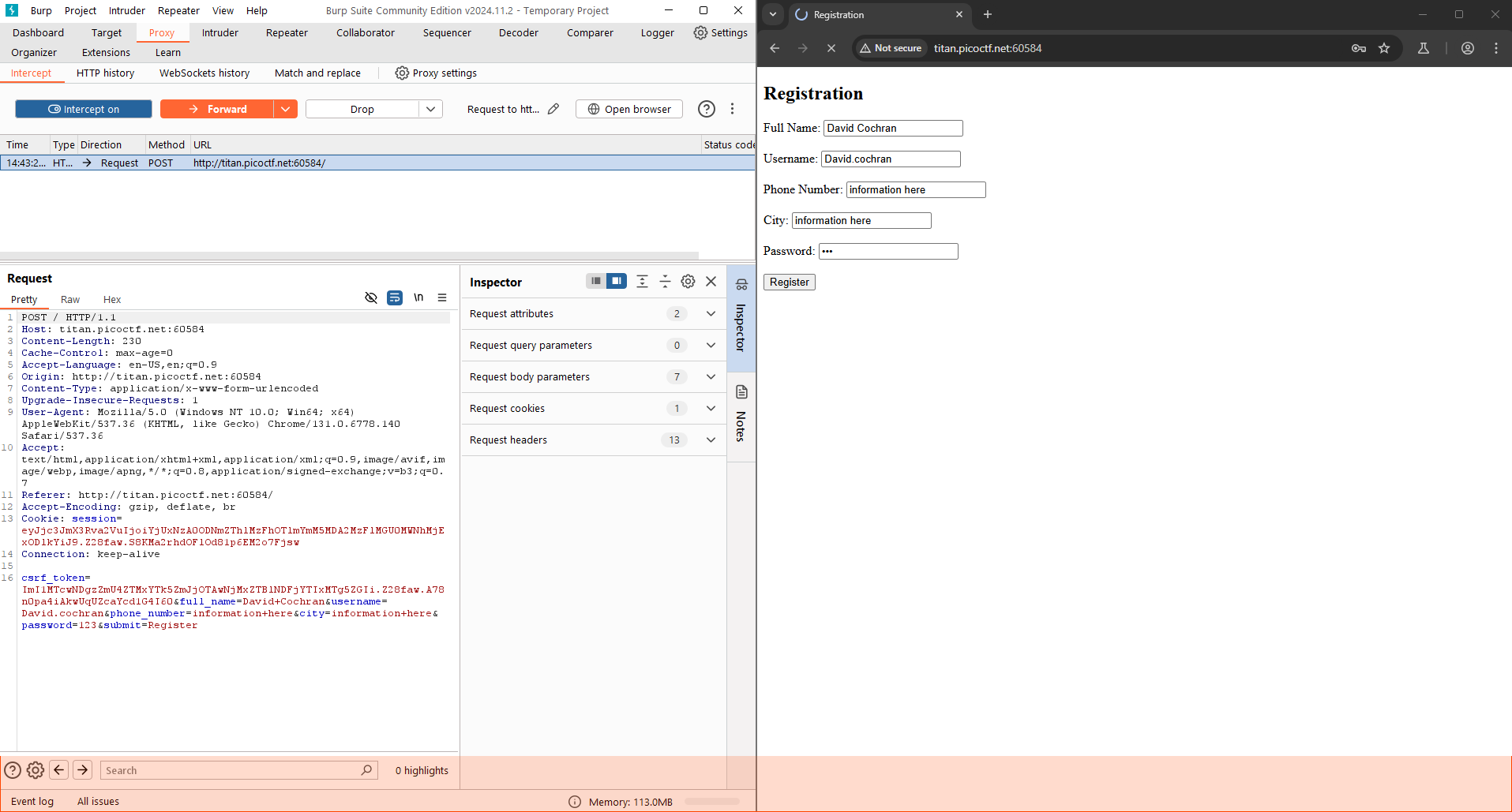Toggle the \n show newlines button

(418, 297)
